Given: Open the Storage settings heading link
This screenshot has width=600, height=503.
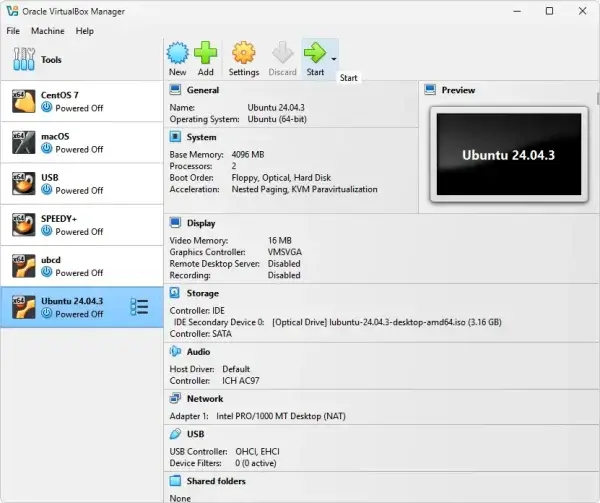Looking at the screenshot, I should pos(203,293).
